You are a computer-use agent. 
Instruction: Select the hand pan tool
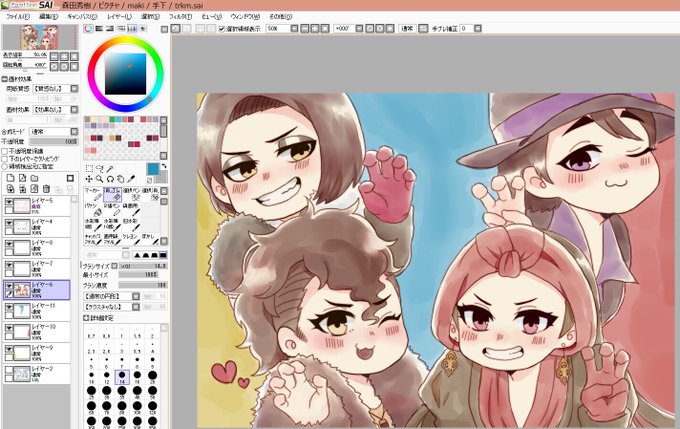click(121, 179)
